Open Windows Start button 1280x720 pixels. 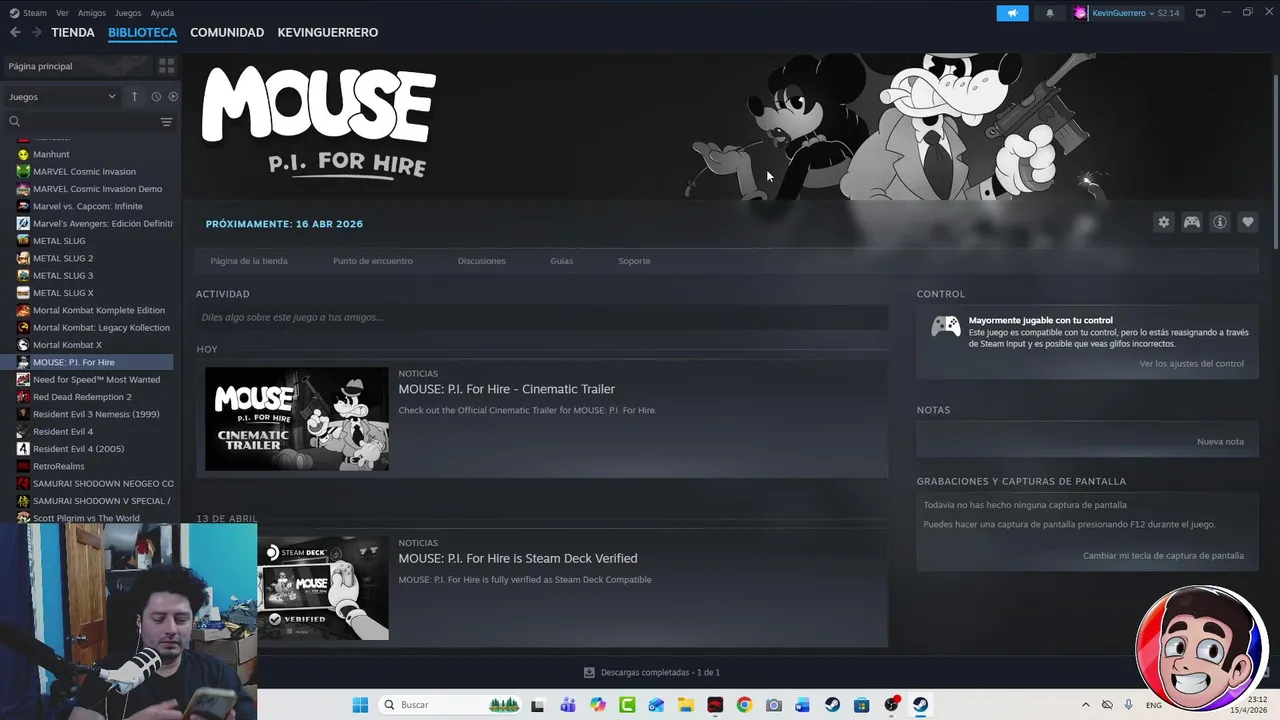pos(360,705)
